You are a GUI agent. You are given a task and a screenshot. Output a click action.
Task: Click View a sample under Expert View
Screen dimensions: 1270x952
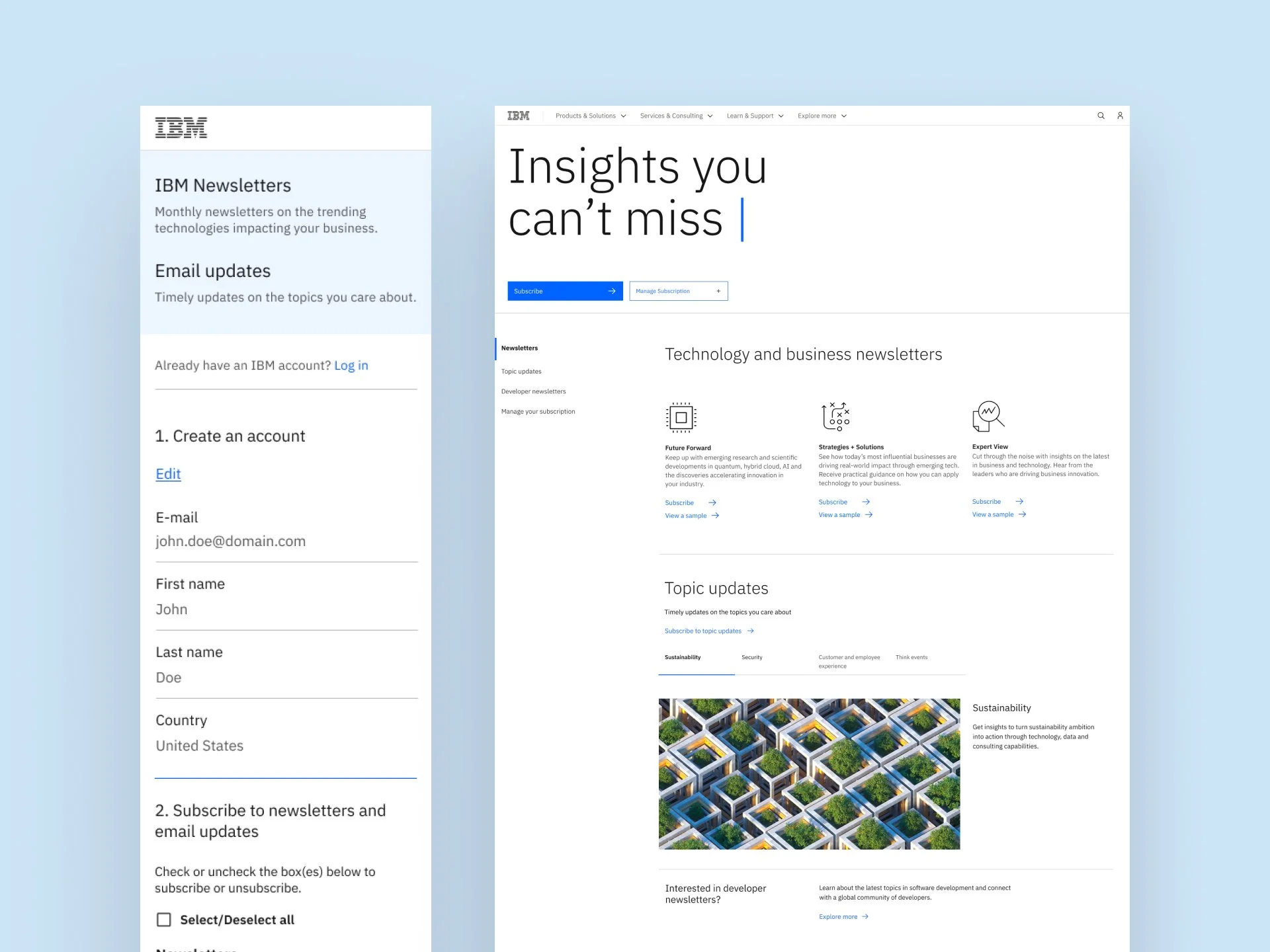[x=993, y=514]
